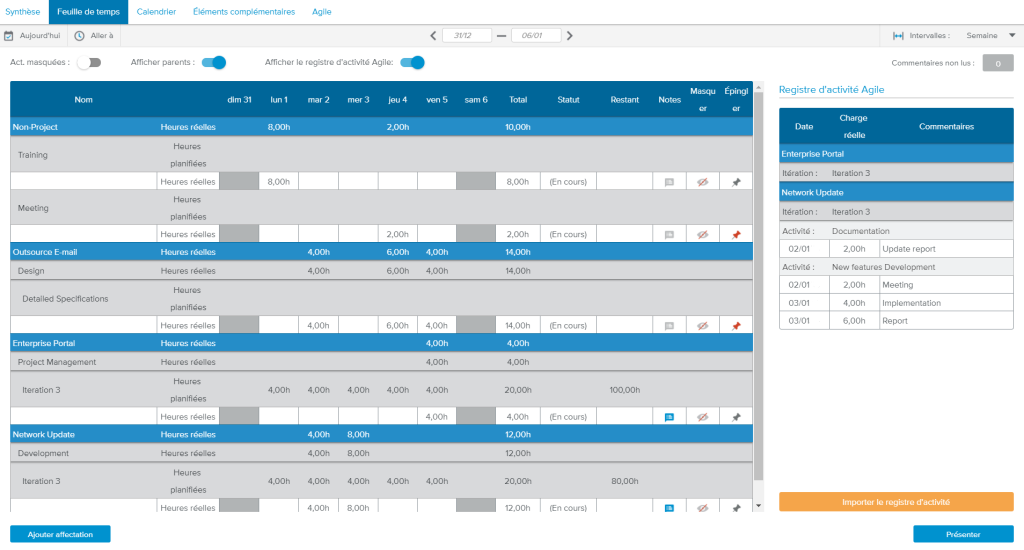Screen dimensions: 1024x550
Task: Unpin the red-pinned Meeting row
Action: coord(736,235)
